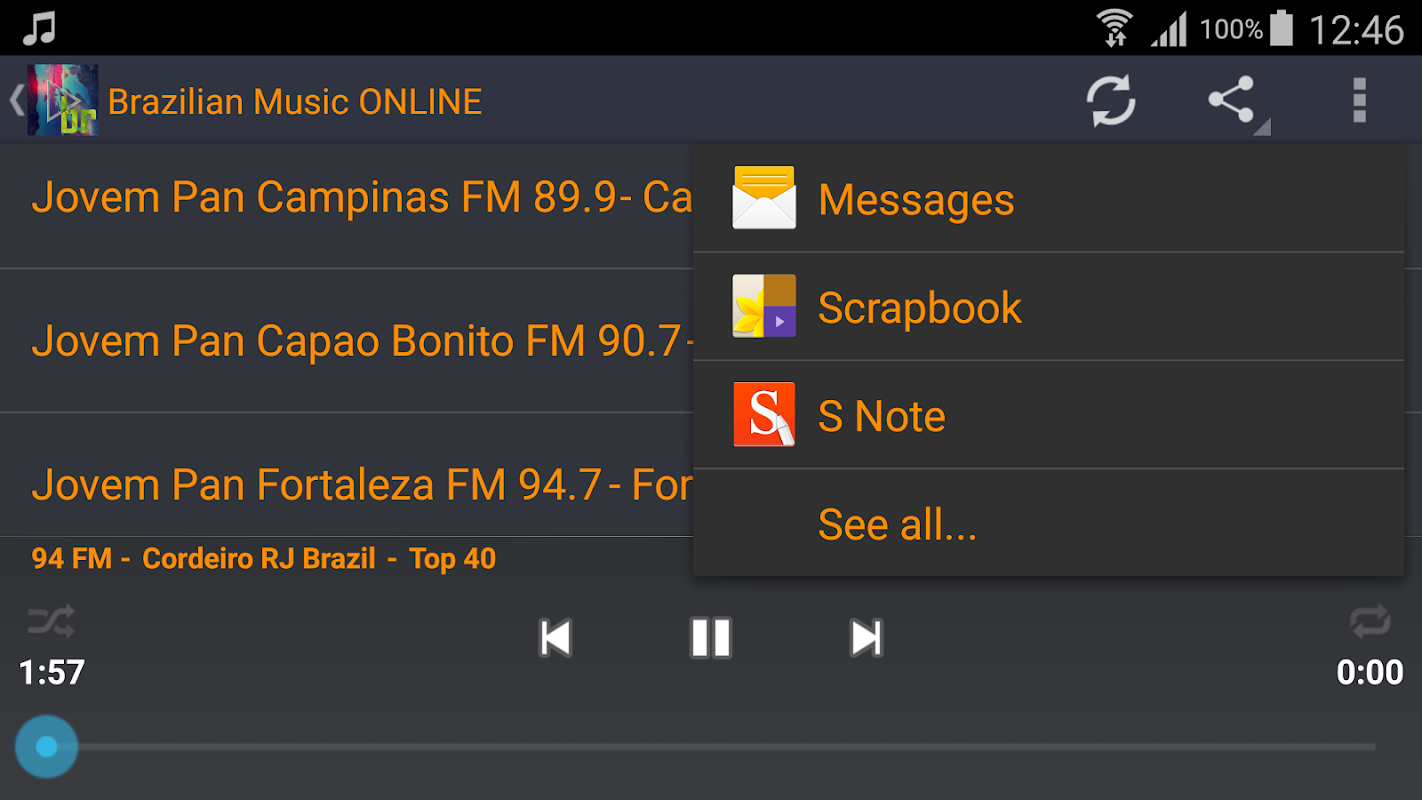Open the three-dot overflow menu
This screenshot has width=1422, height=800.
coord(1359,101)
